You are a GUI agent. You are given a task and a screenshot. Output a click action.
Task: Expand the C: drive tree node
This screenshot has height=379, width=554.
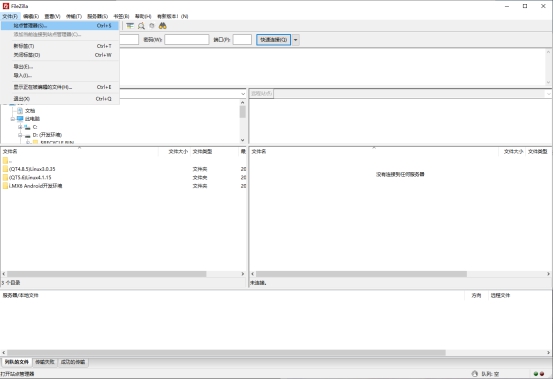[20, 127]
